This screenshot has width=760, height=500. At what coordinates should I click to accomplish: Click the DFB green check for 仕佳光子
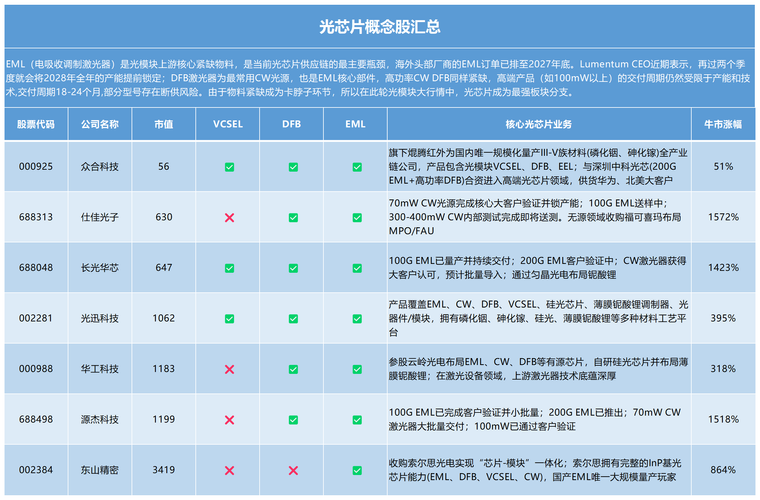tap(293, 218)
